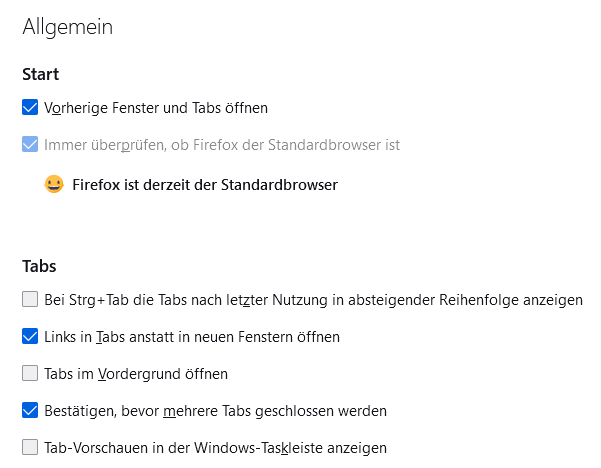This screenshot has height=468, width=601.
Task: Uncheck the 'Vorherige Fenster und Tabs öffnen' checkbox
Action: [30, 107]
